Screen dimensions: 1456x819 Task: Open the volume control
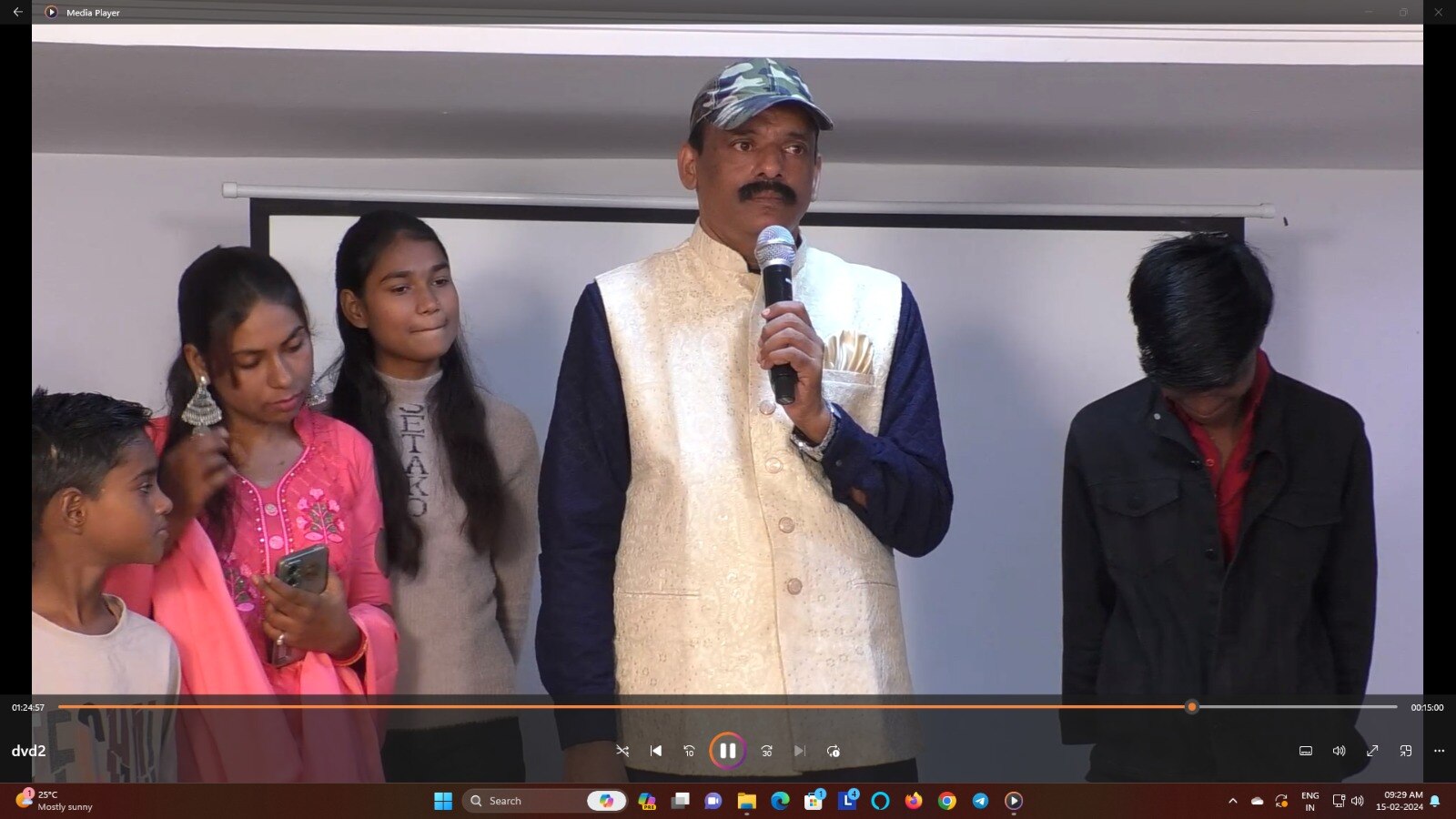coord(1339,751)
